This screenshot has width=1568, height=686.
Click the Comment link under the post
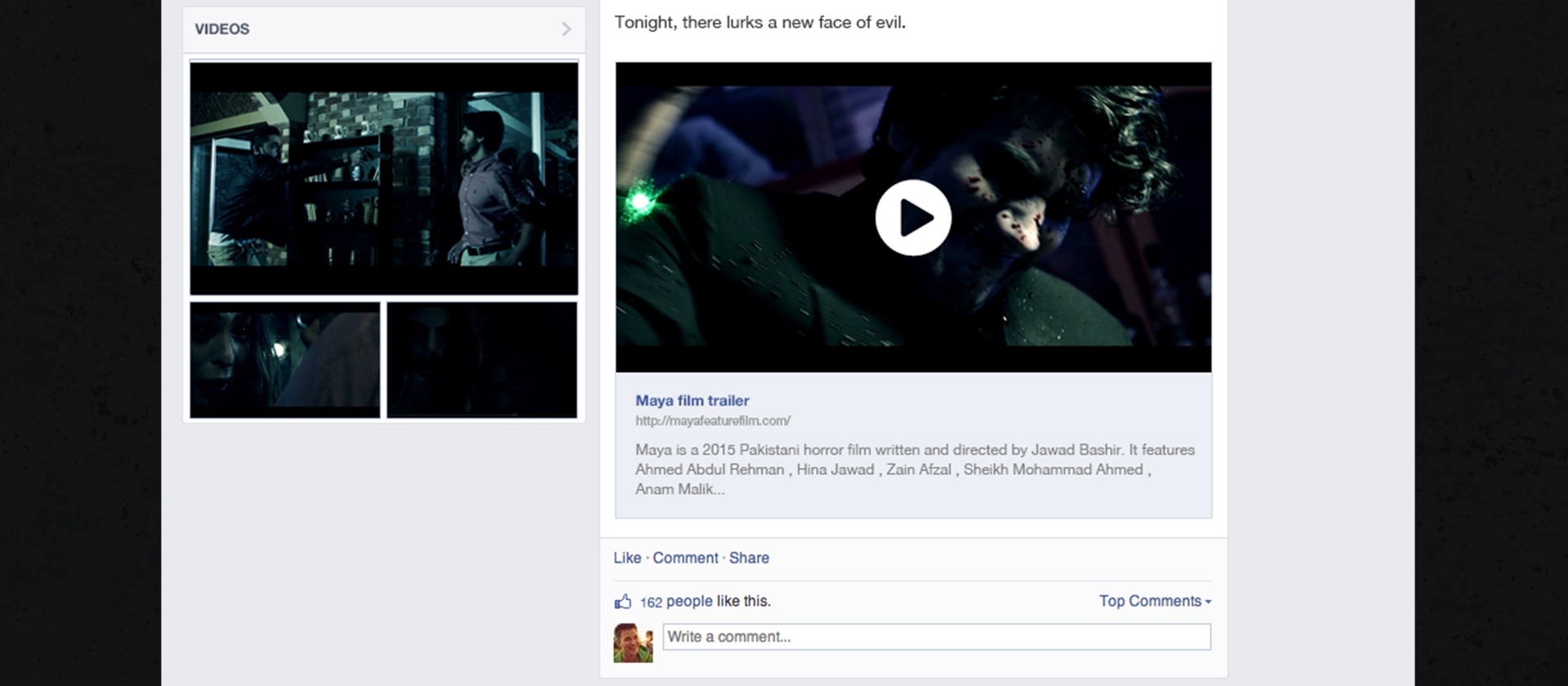[685, 558]
